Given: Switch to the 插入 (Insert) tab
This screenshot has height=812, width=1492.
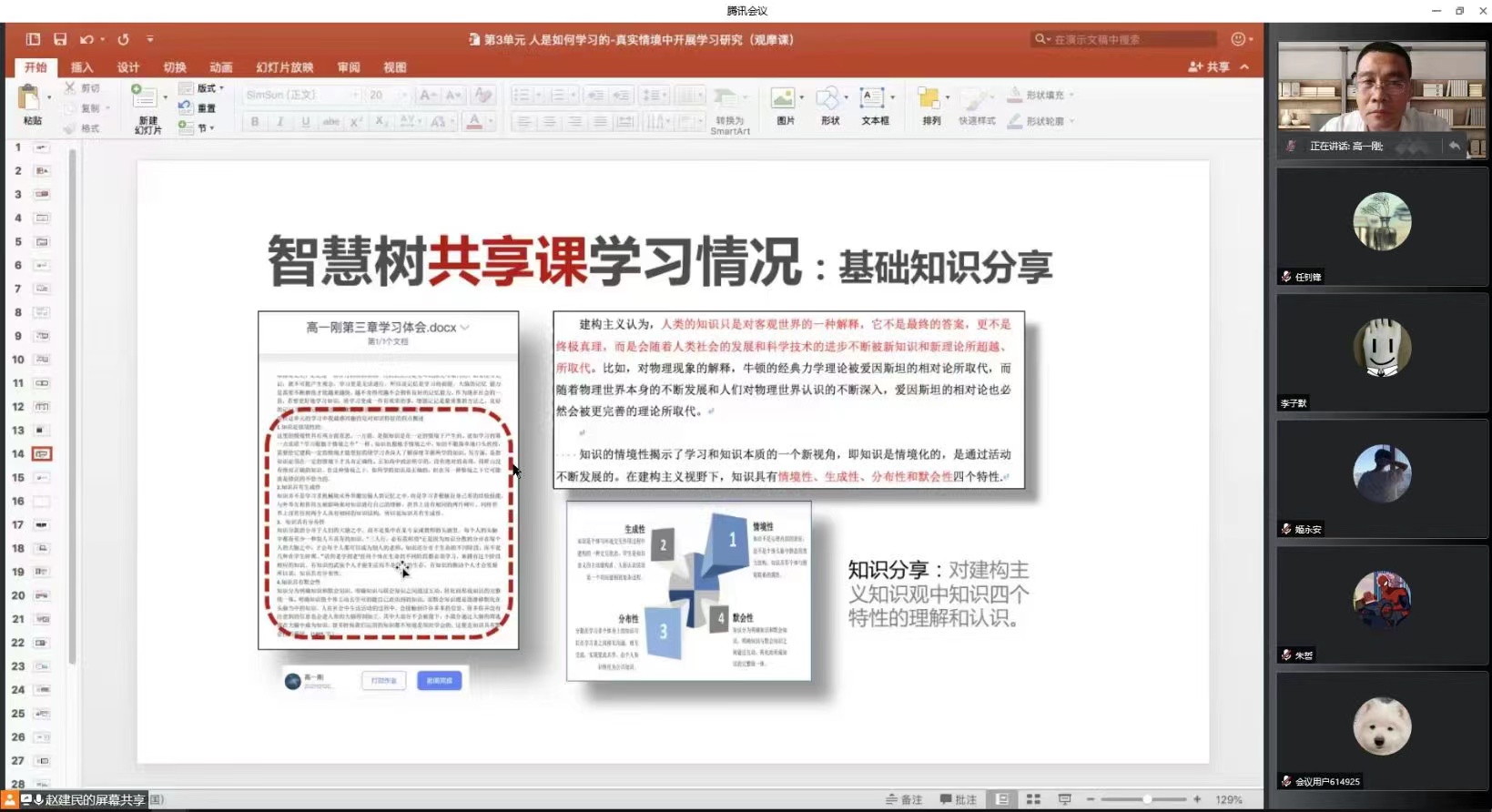Looking at the screenshot, I should 82,67.
